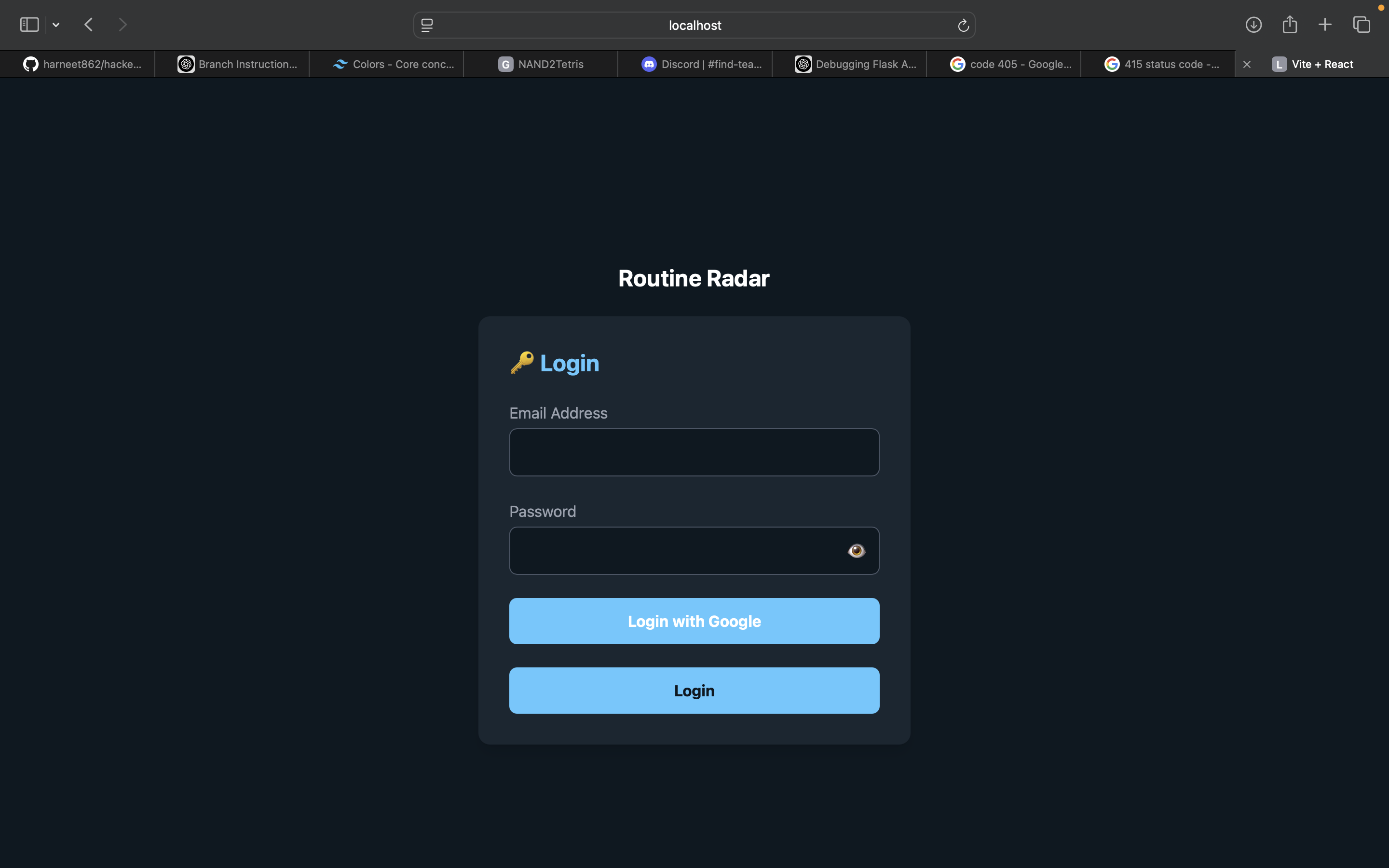This screenshot has height=868, width=1389.
Task: Click the localhost address bar
Action: pos(694,25)
